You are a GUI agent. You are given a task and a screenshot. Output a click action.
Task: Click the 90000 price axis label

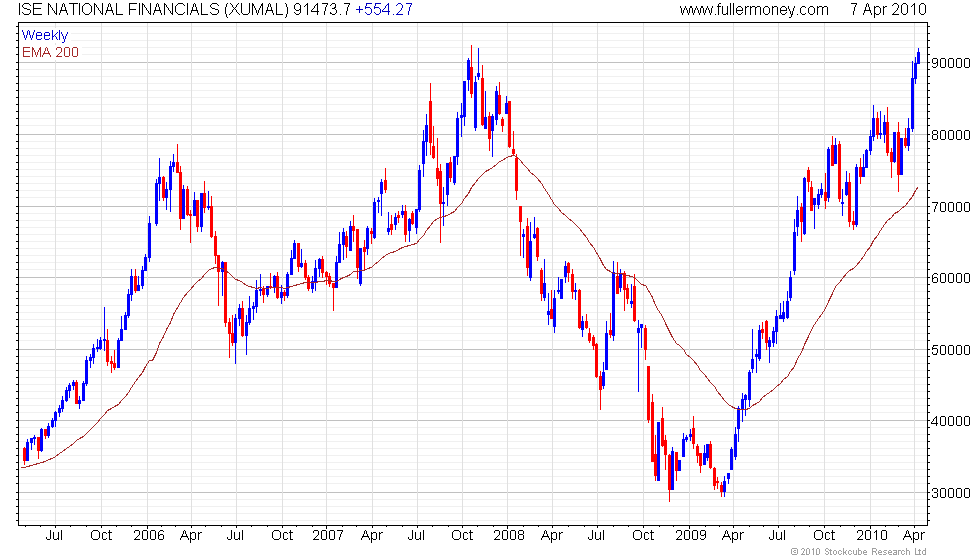point(951,63)
